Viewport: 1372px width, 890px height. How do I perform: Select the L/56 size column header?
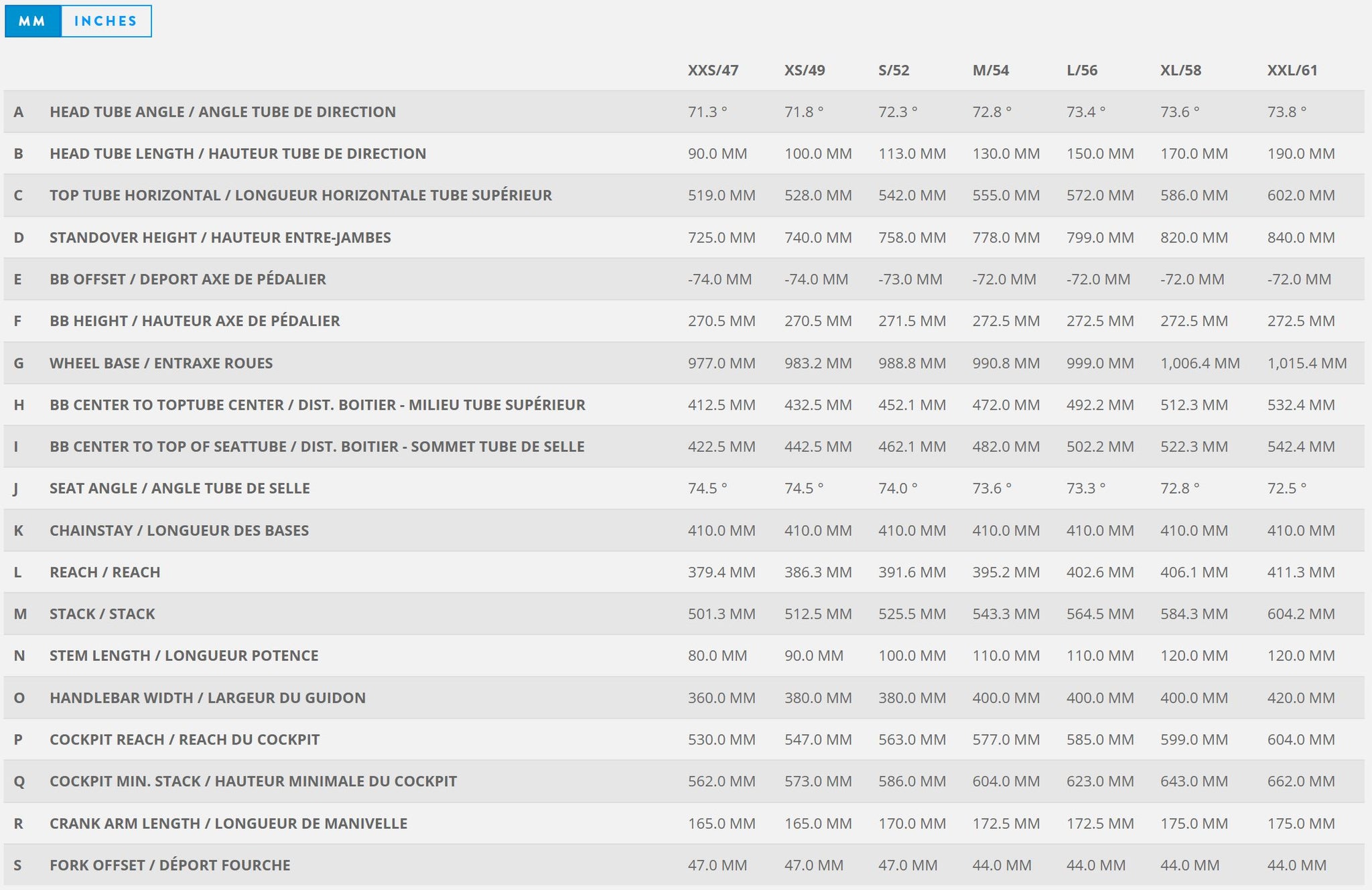pyautogui.click(x=1082, y=70)
